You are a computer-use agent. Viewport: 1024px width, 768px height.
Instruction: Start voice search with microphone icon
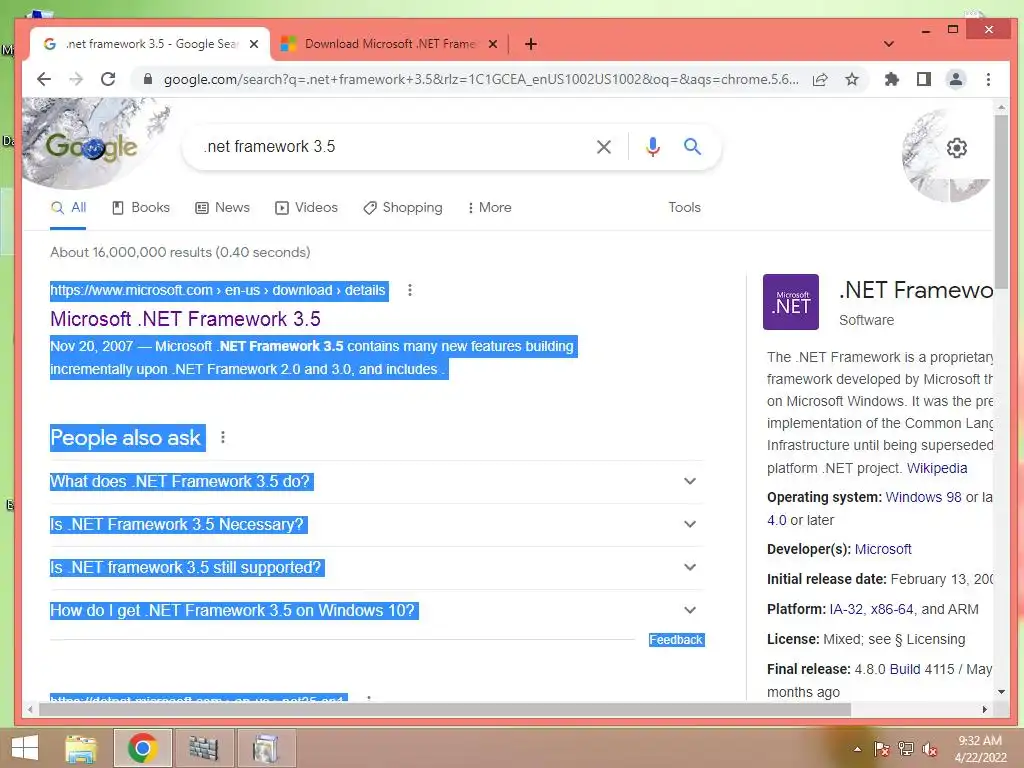pos(652,147)
